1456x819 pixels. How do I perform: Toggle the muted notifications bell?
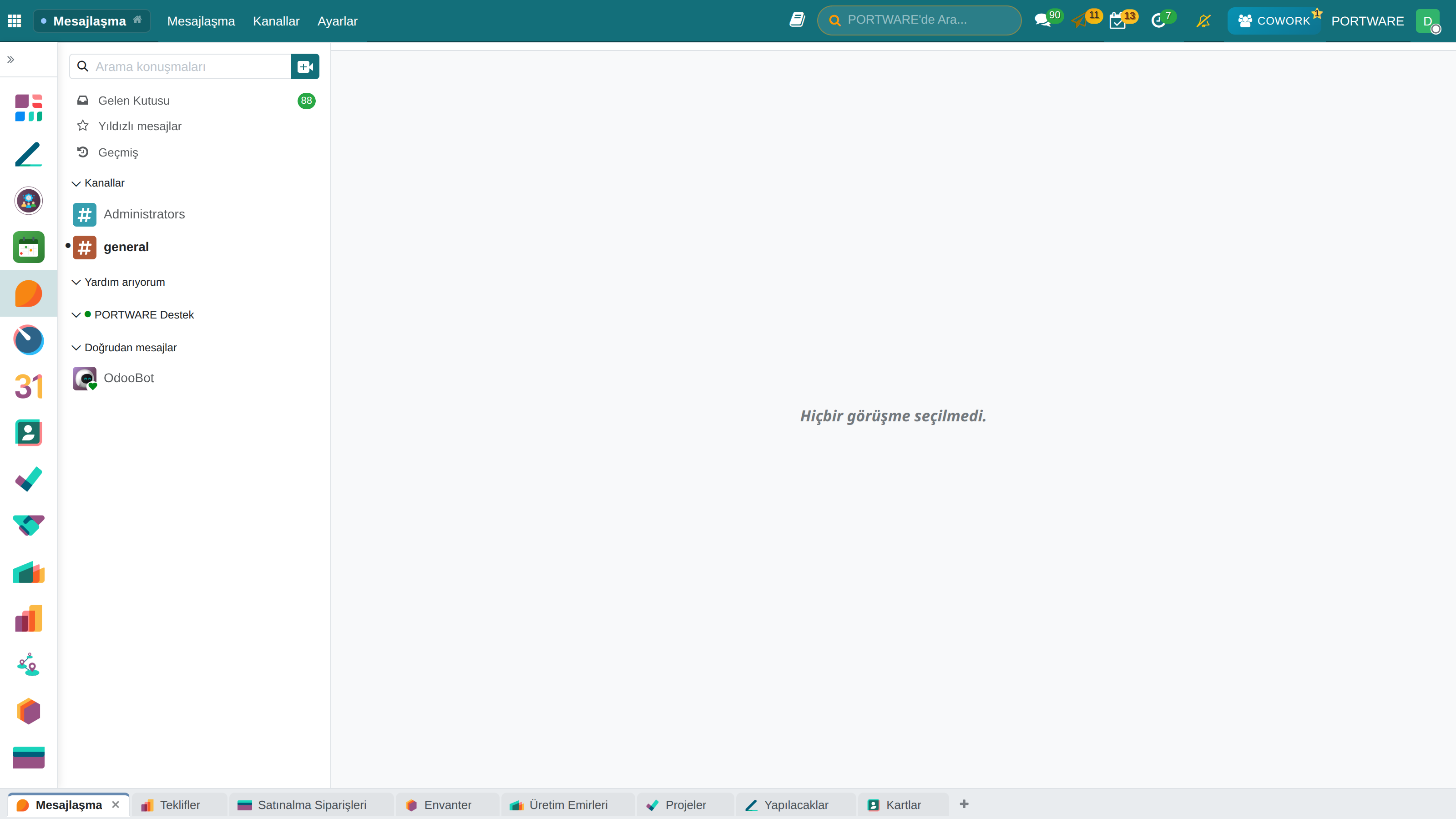click(x=1203, y=21)
